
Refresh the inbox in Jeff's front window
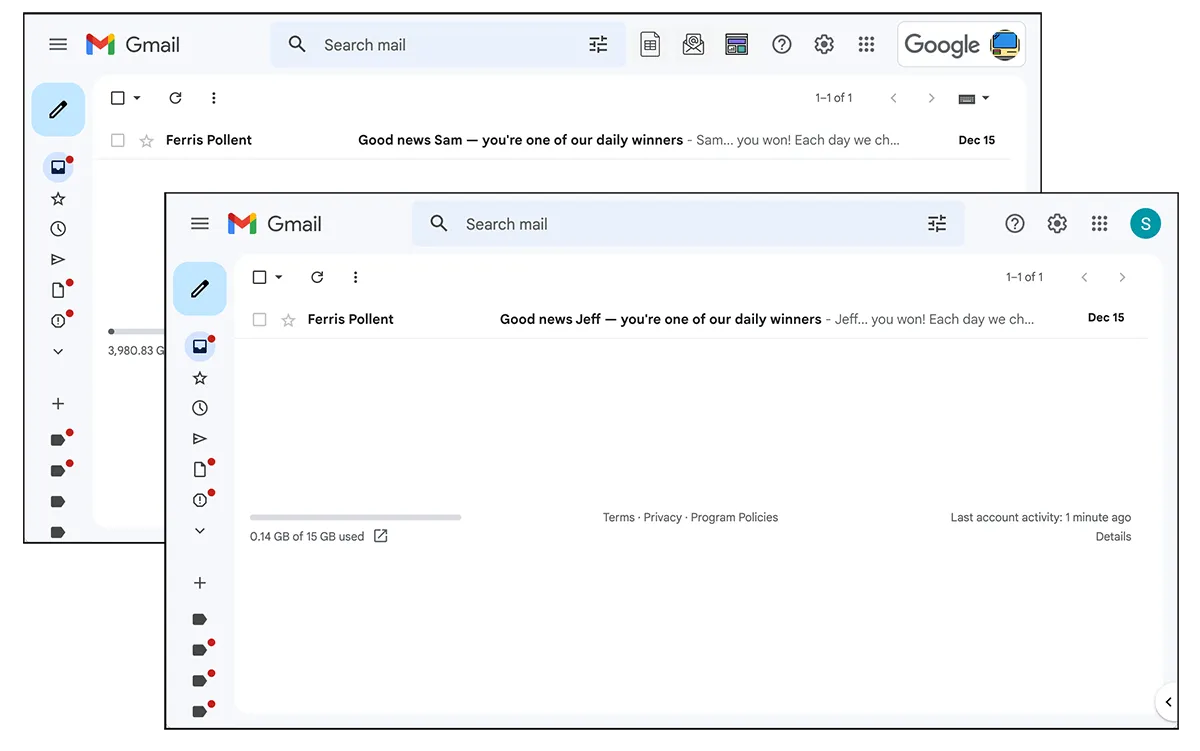317,277
